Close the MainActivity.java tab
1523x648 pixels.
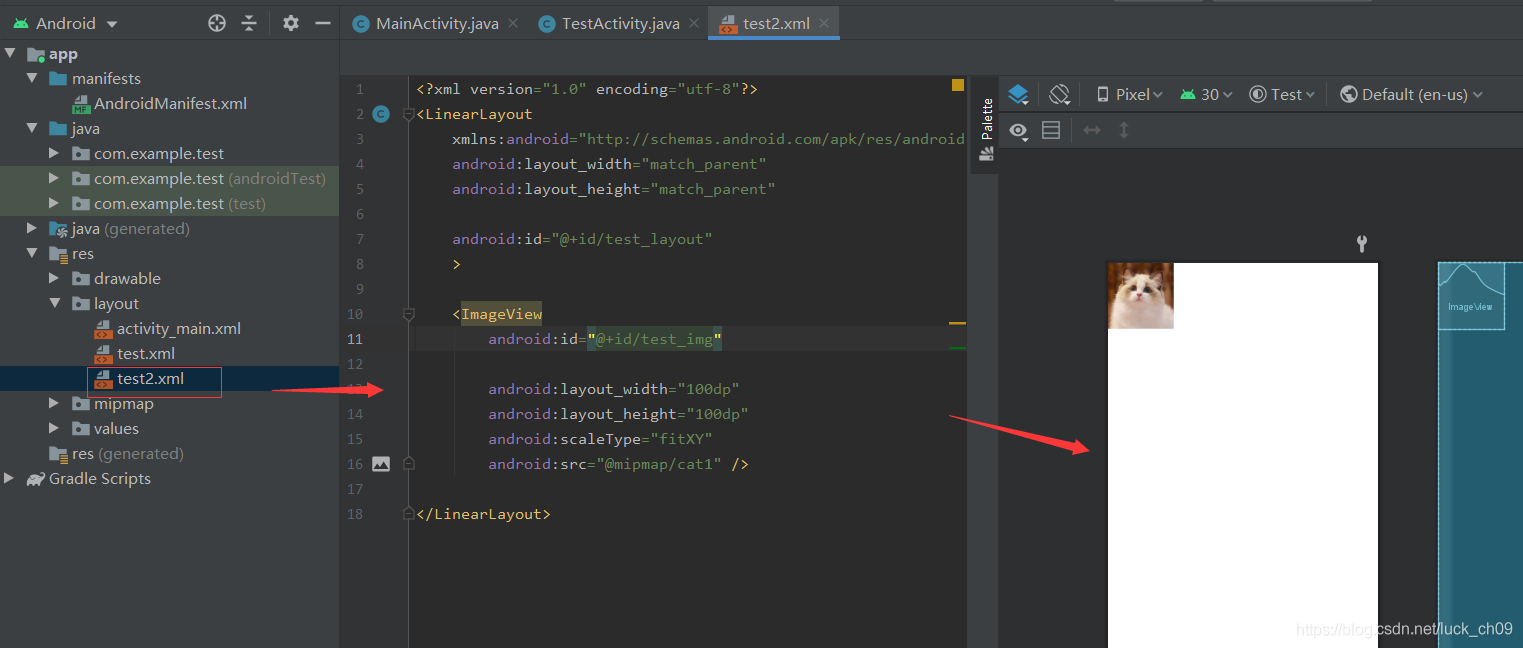point(513,24)
